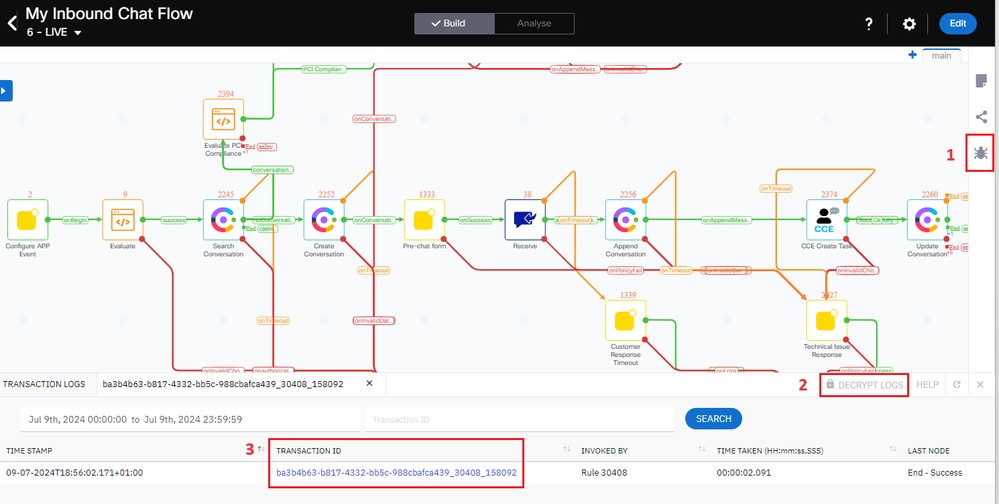Open the 6 - LIVE version dropdown
Screen dimensions: 999x504
[x=54, y=32]
